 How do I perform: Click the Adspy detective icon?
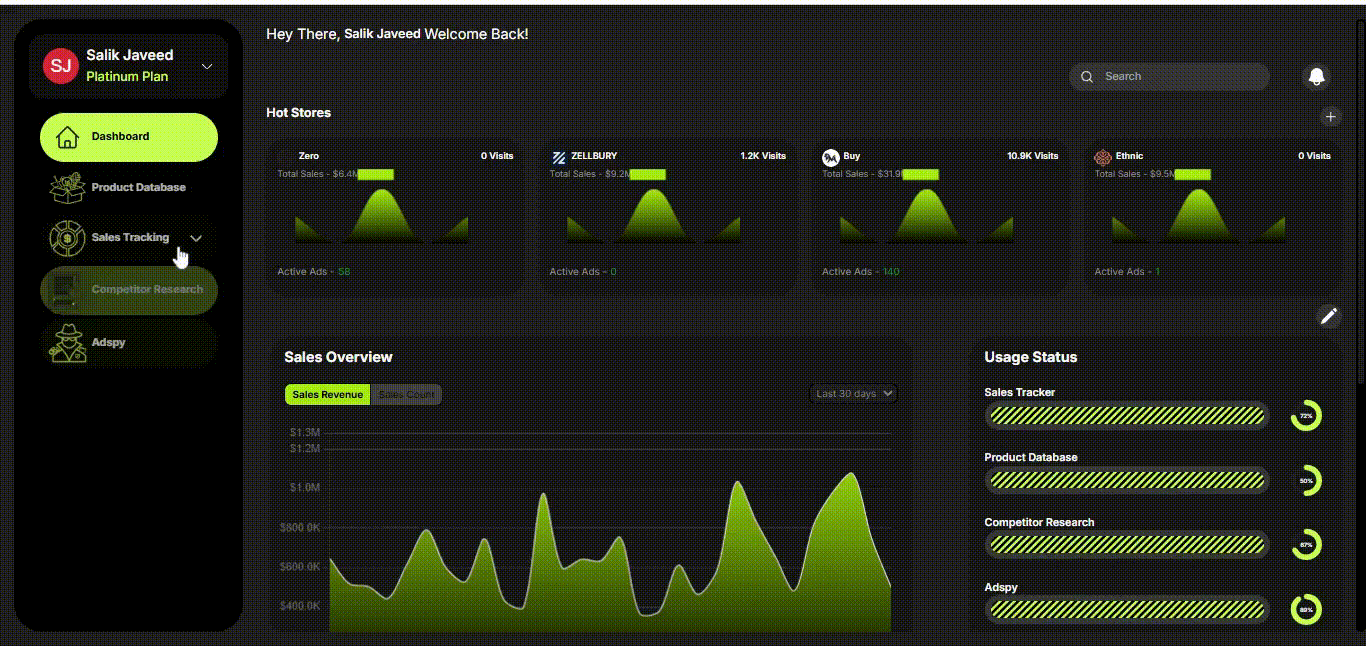tap(67, 343)
